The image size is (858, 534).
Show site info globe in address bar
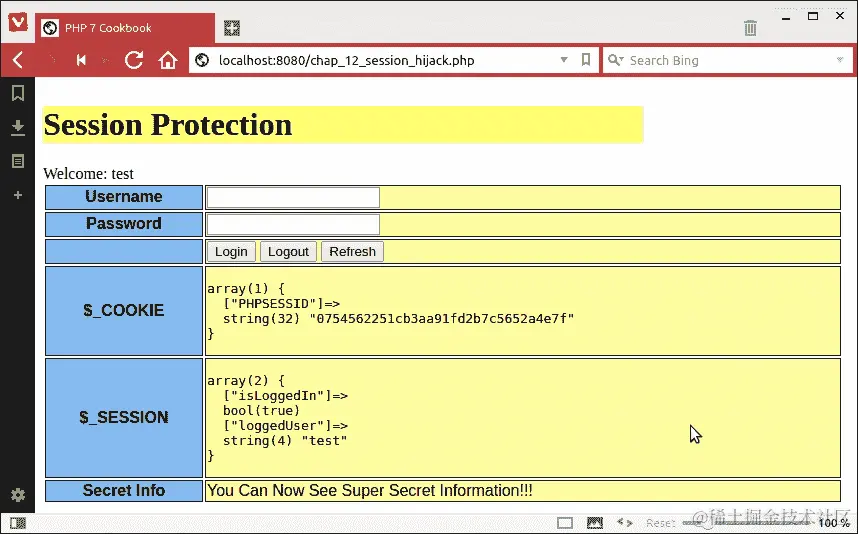point(202,60)
